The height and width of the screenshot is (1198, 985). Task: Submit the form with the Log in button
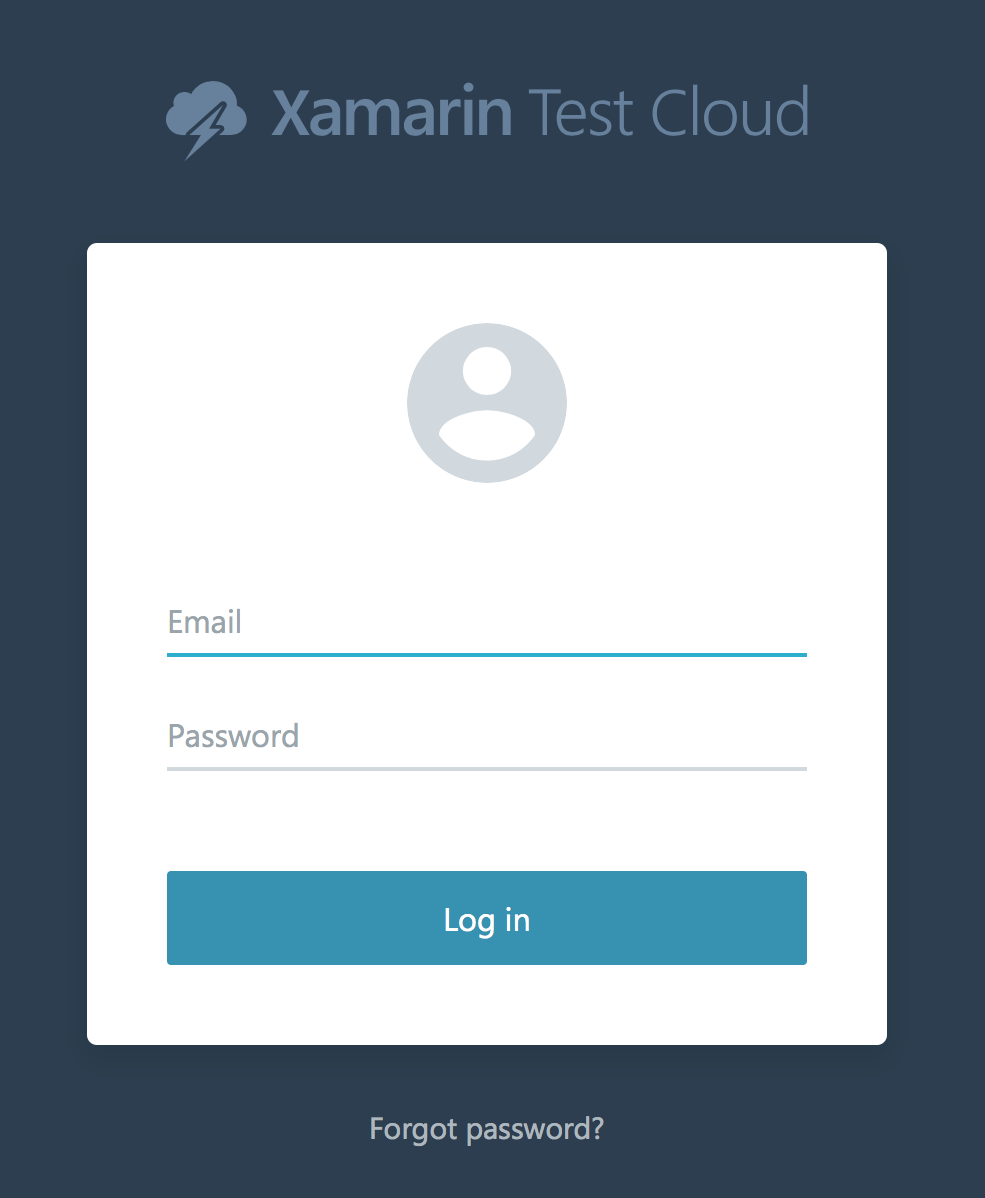point(487,918)
